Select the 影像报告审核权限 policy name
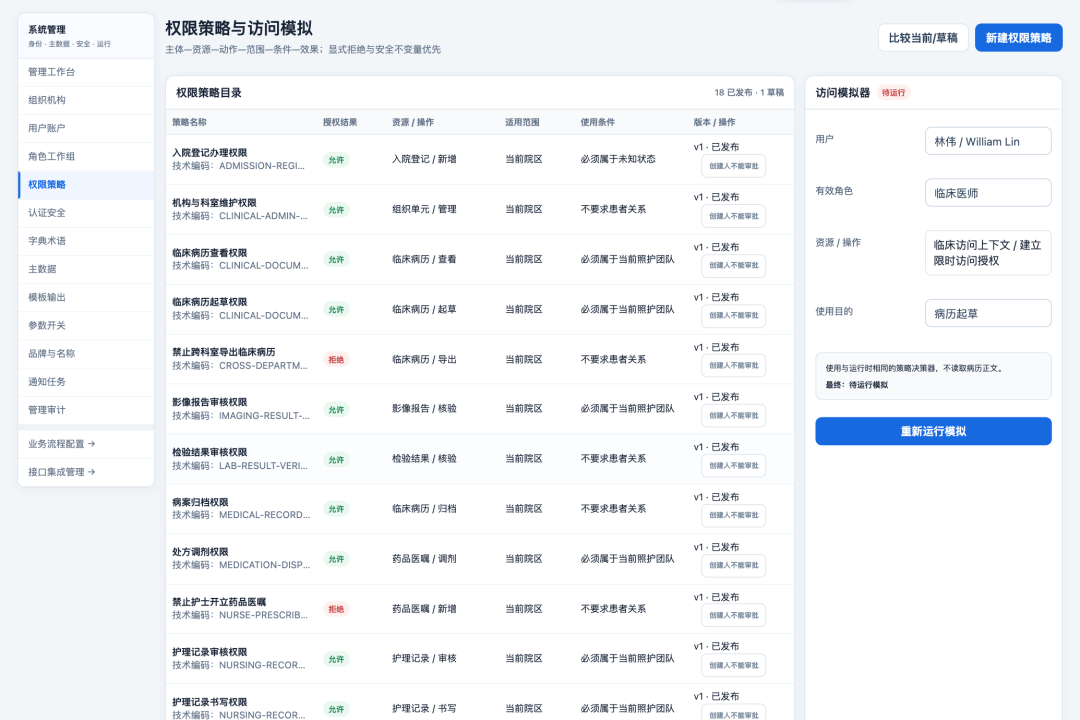 (209, 402)
